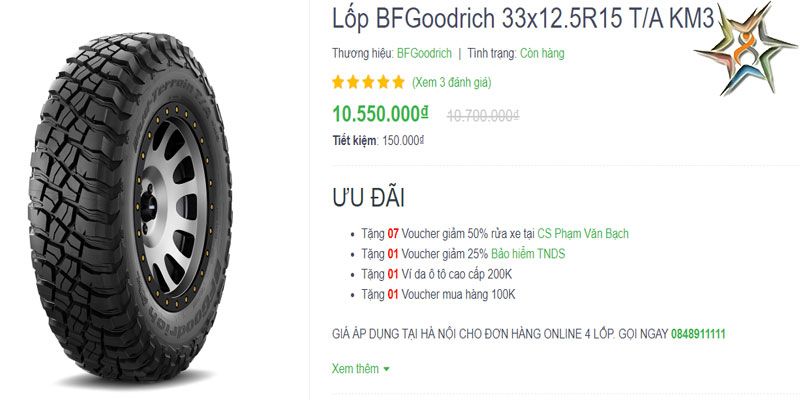Screen dimensions: 800x400
Task: Call the hotline number 0848911111
Action: coord(698,335)
